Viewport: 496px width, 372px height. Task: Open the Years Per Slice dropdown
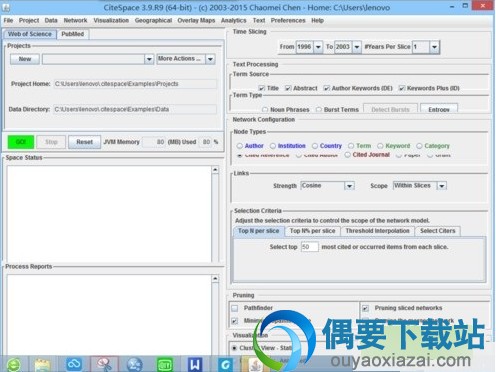[x=434, y=47]
